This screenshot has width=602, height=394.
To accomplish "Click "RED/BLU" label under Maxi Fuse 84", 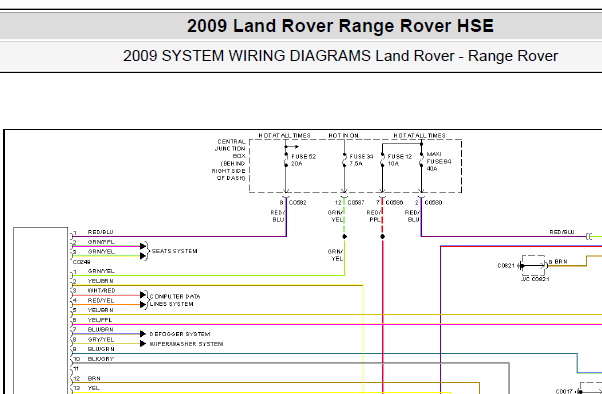I will point(412,216).
